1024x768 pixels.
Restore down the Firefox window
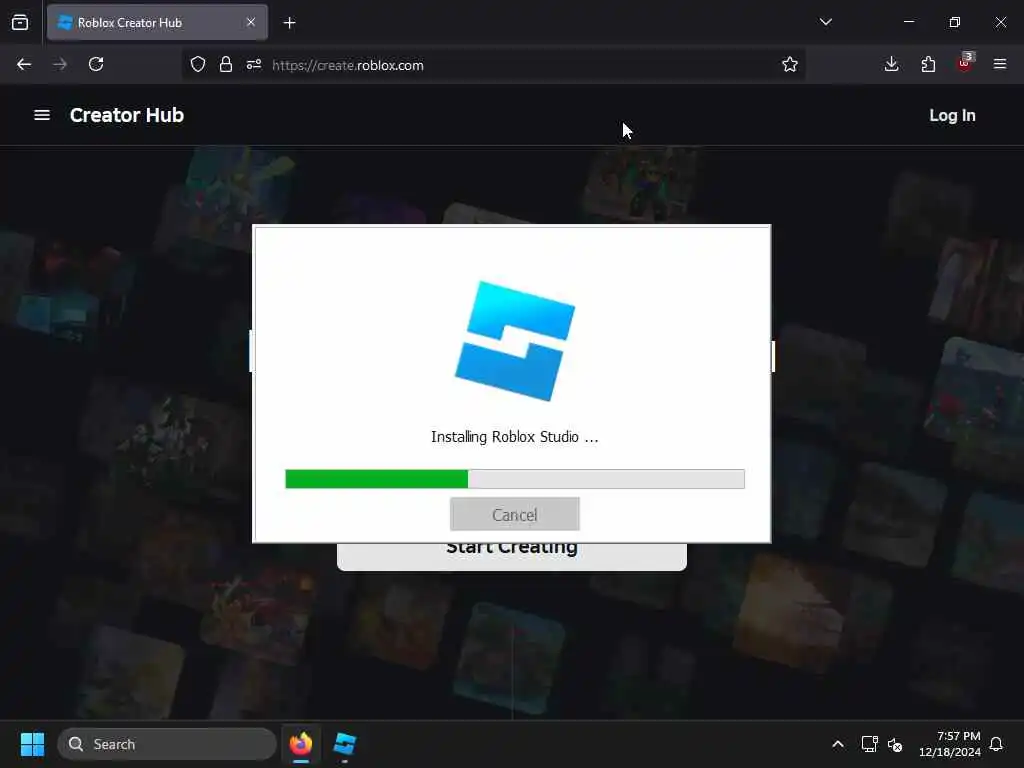click(954, 22)
